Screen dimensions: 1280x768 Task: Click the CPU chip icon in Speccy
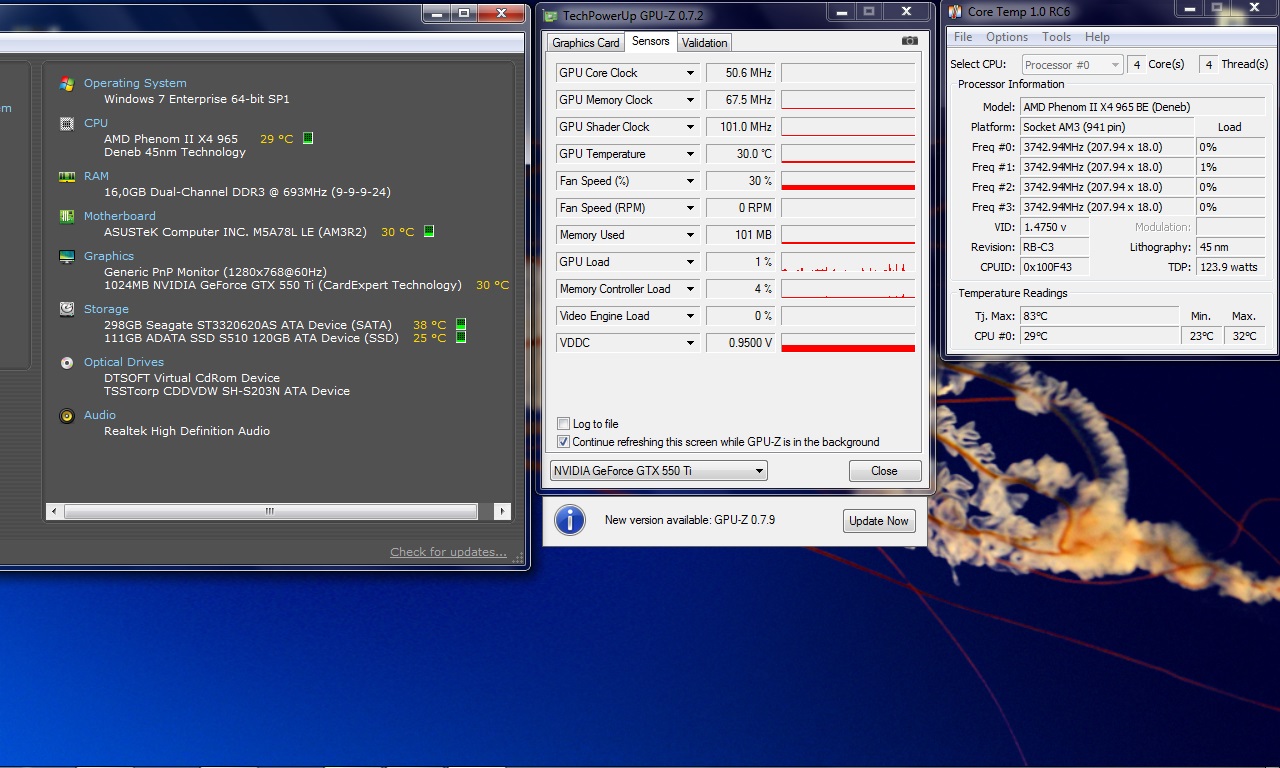pyautogui.click(x=67, y=124)
